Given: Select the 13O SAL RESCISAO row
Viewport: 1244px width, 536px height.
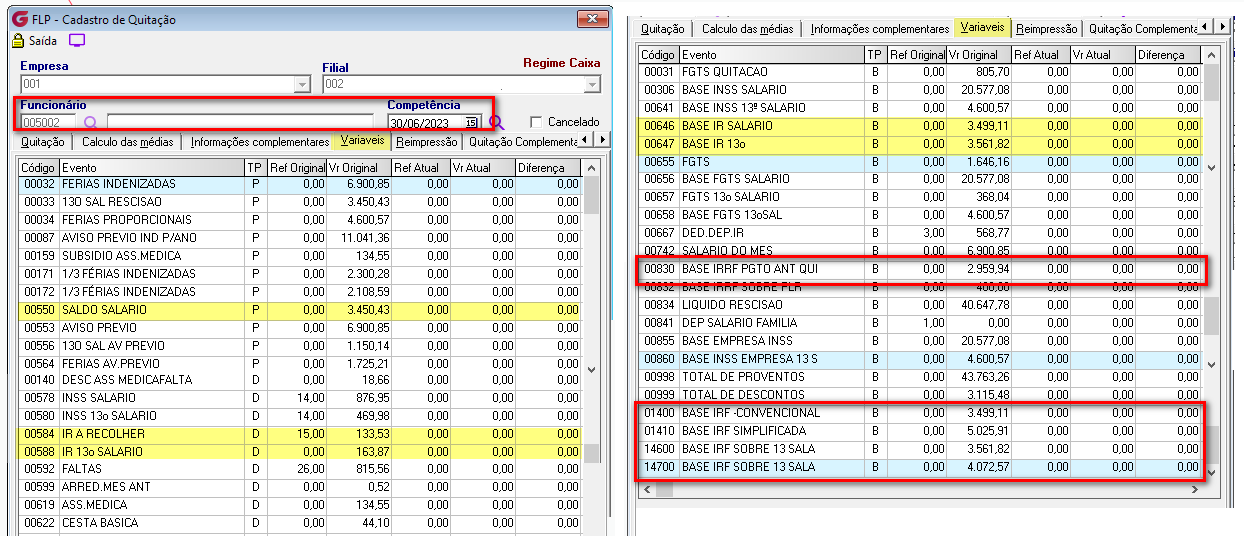Looking at the screenshot, I should click(x=301, y=202).
